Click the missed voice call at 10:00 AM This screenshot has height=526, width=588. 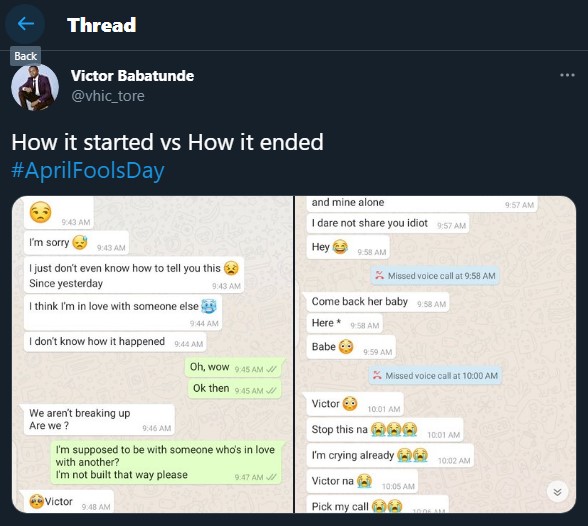[x=435, y=376]
